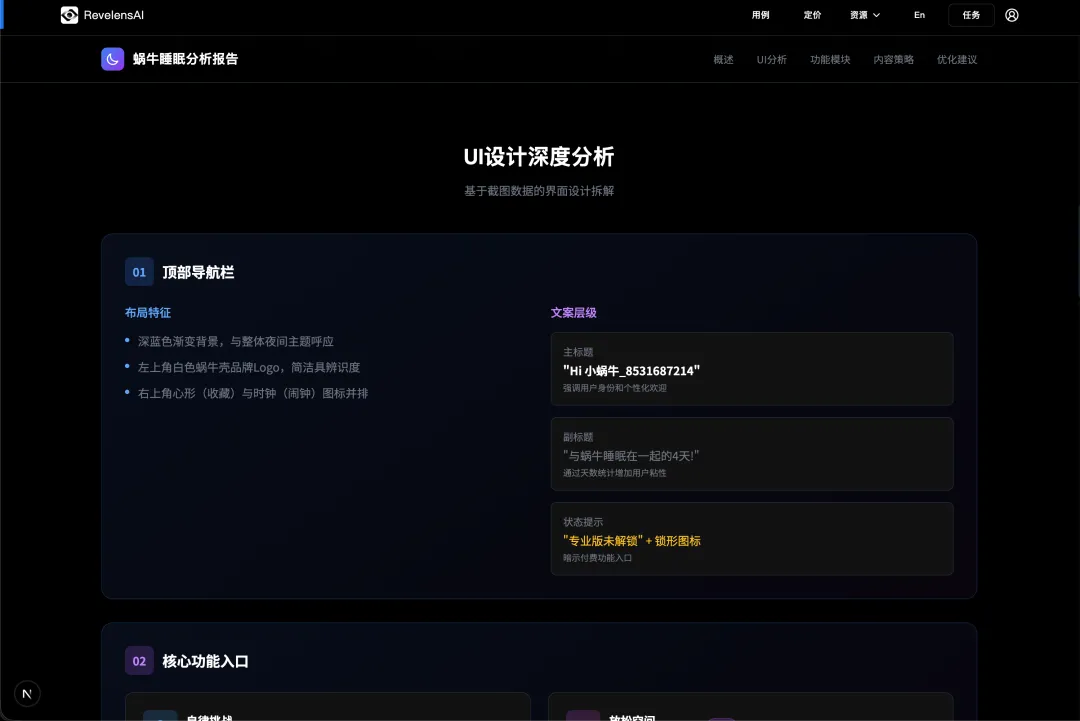The image size is (1080, 721).
Task: Jump to the 功能模块 section
Action: [x=830, y=60]
